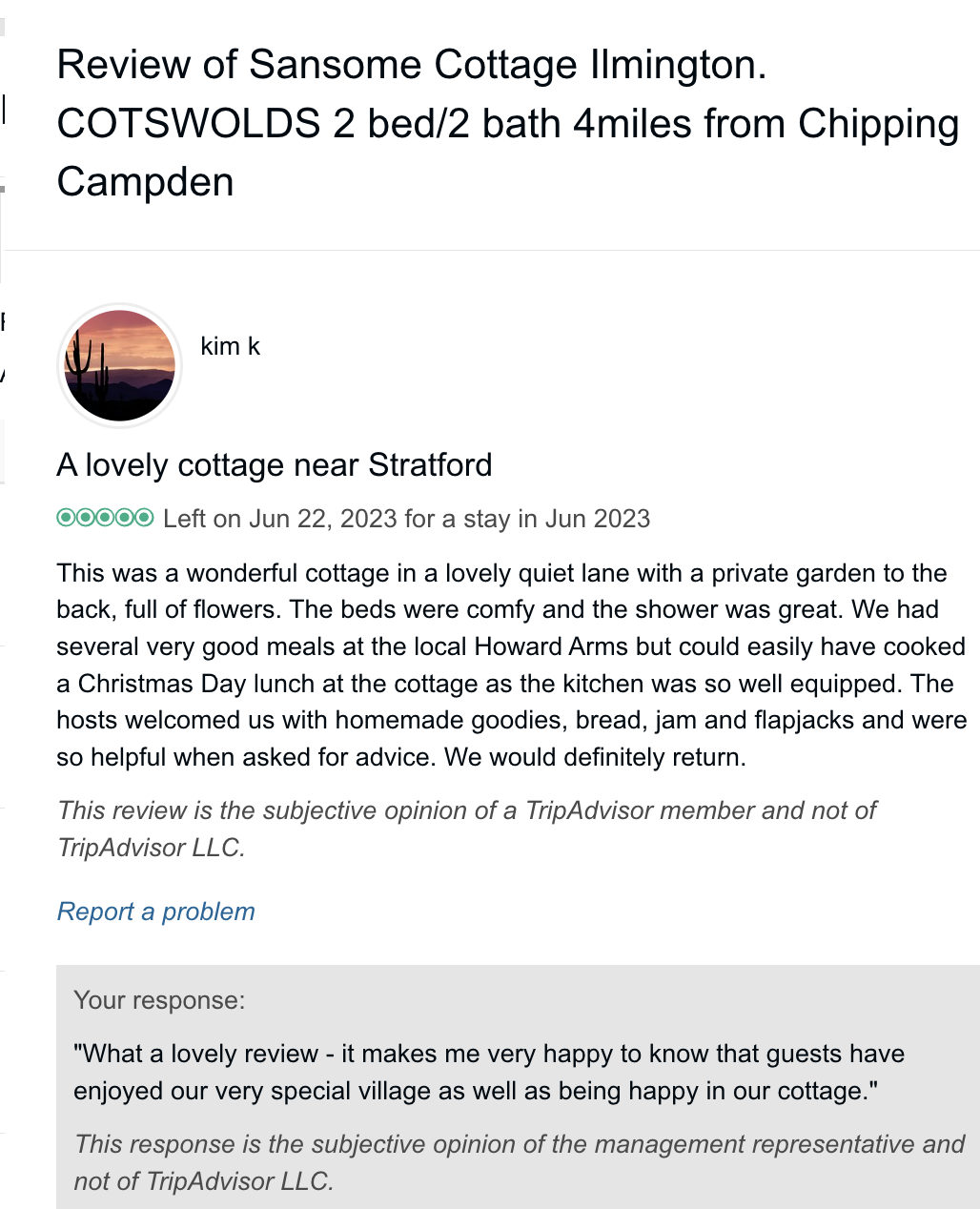Click the second green rating bubble
Image resolution: width=980 pixels, height=1209 pixels.
(x=85, y=518)
